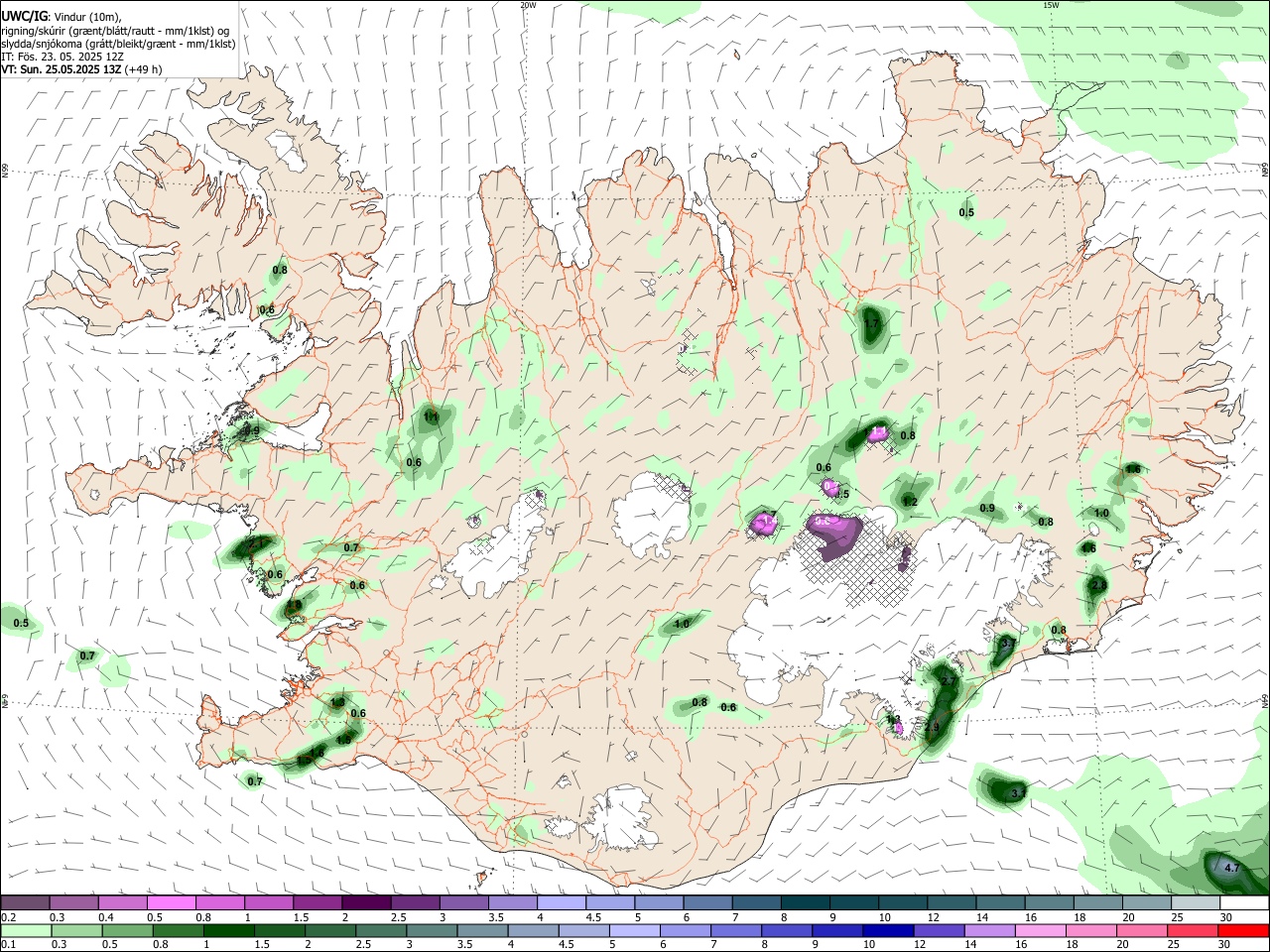
Task: Pick the greyish-purple 0.2 snow legend swatch
Action: 26,902
